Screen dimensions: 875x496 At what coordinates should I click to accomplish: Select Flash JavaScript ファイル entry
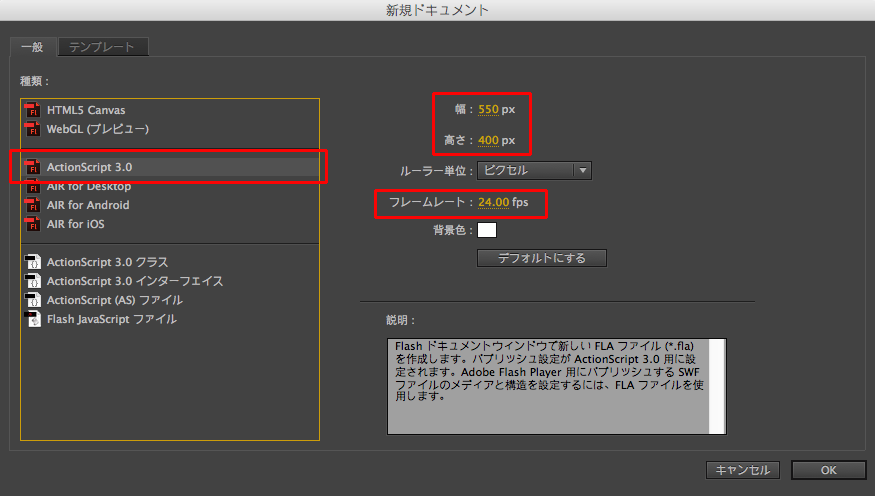pos(170,319)
